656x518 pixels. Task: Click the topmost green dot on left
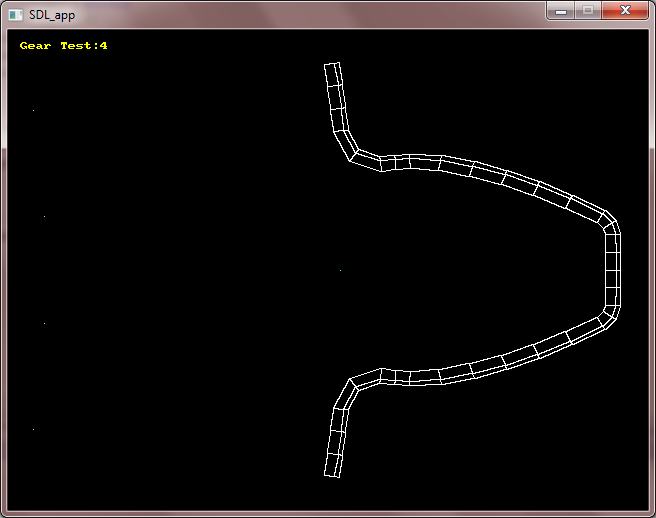click(x=33, y=110)
